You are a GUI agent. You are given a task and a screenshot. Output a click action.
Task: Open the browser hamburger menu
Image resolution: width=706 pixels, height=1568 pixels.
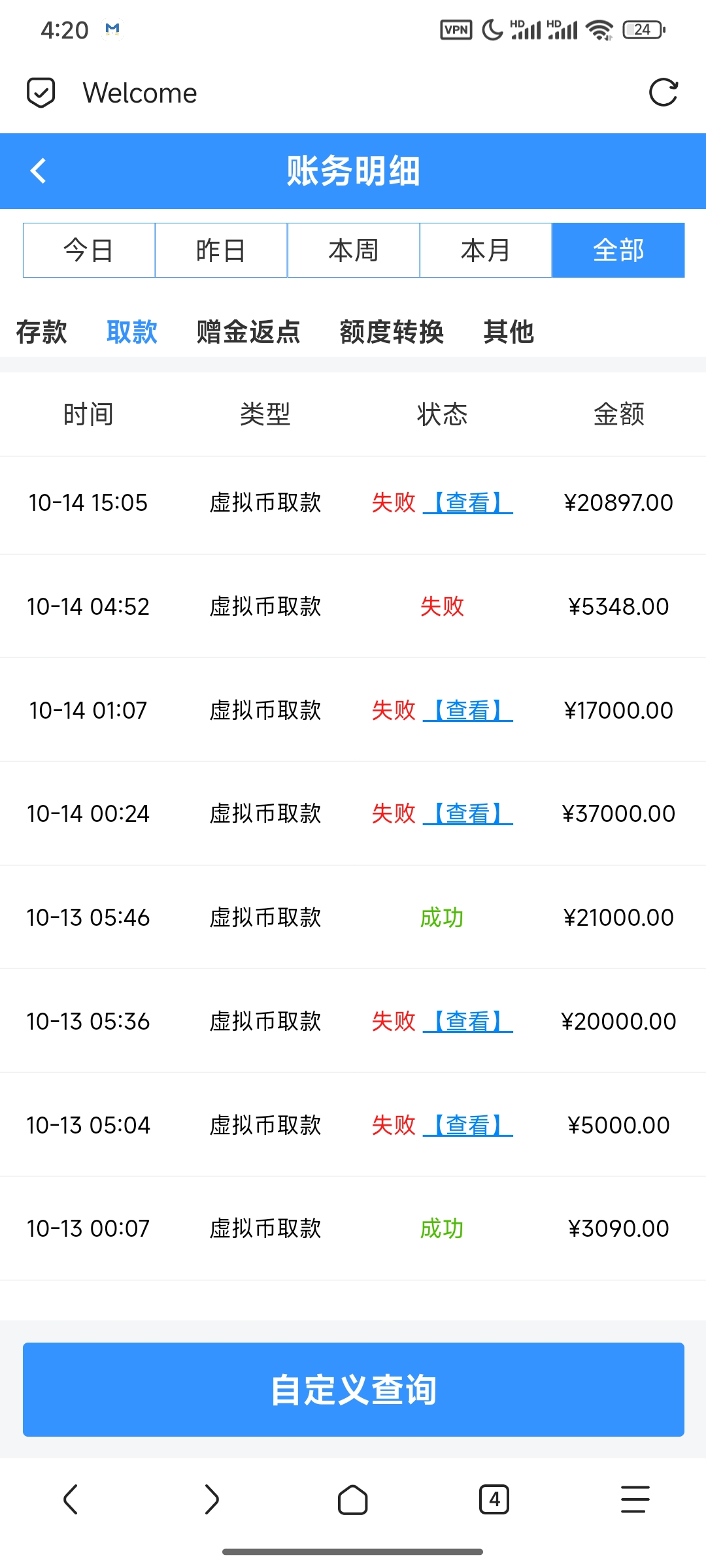tap(635, 1499)
